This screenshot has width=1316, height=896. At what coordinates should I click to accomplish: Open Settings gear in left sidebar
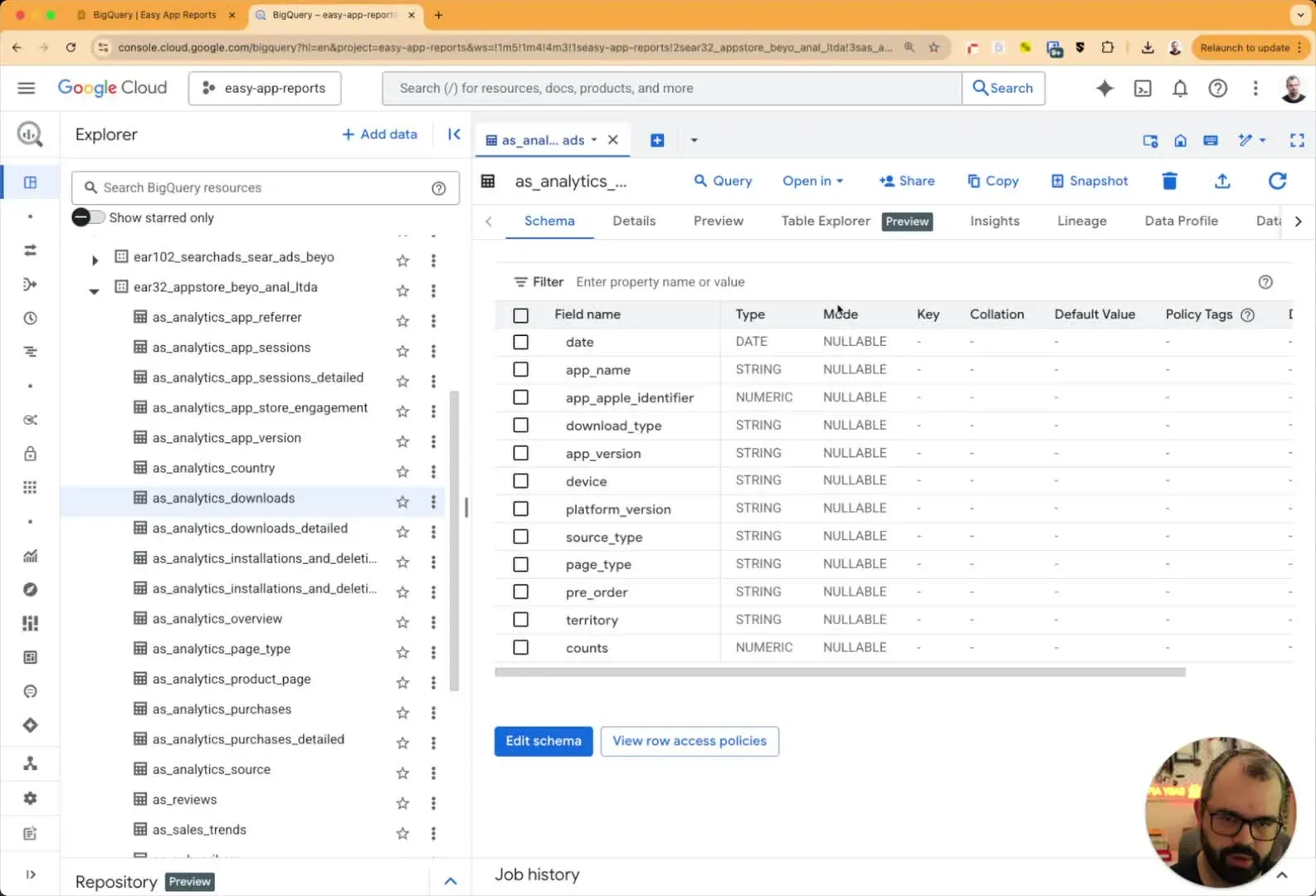tap(30, 798)
